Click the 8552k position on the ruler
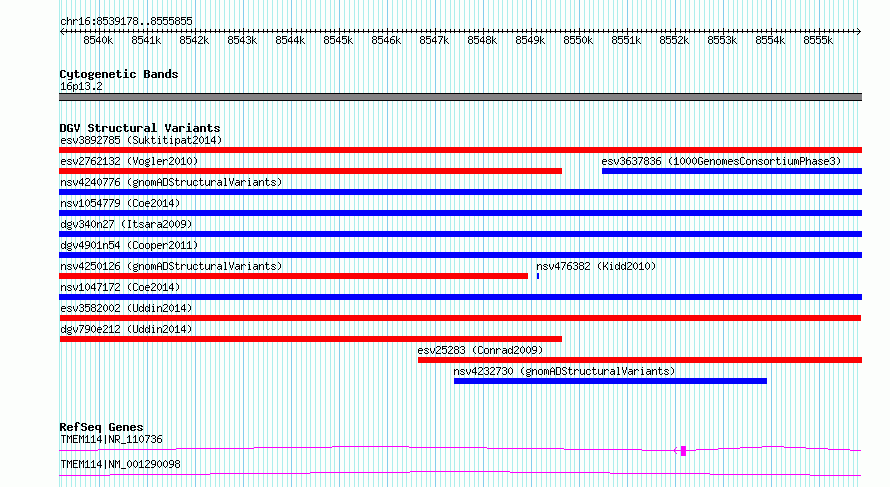 [x=674, y=40]
